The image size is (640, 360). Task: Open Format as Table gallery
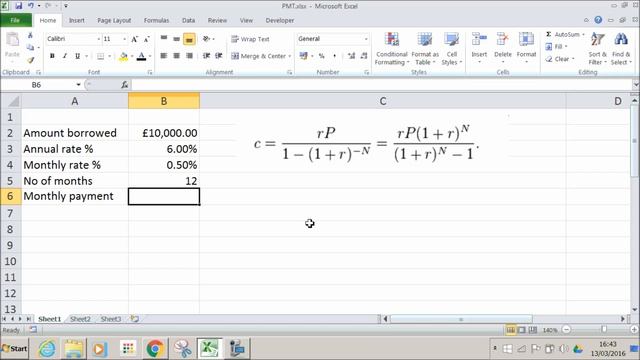click(x=425, y=49)
